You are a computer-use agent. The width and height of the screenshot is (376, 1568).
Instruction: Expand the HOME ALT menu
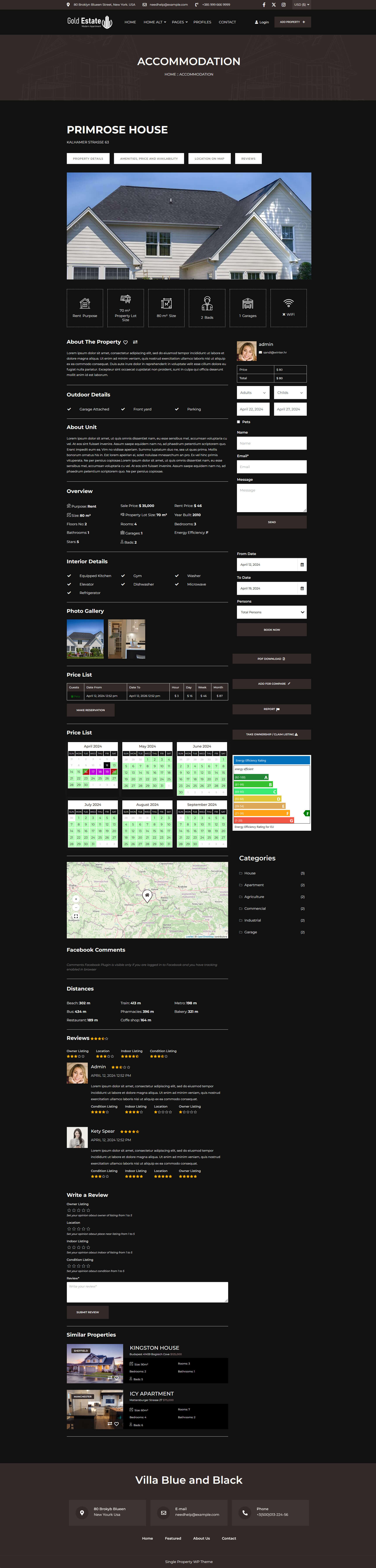(x=155, y=22)
